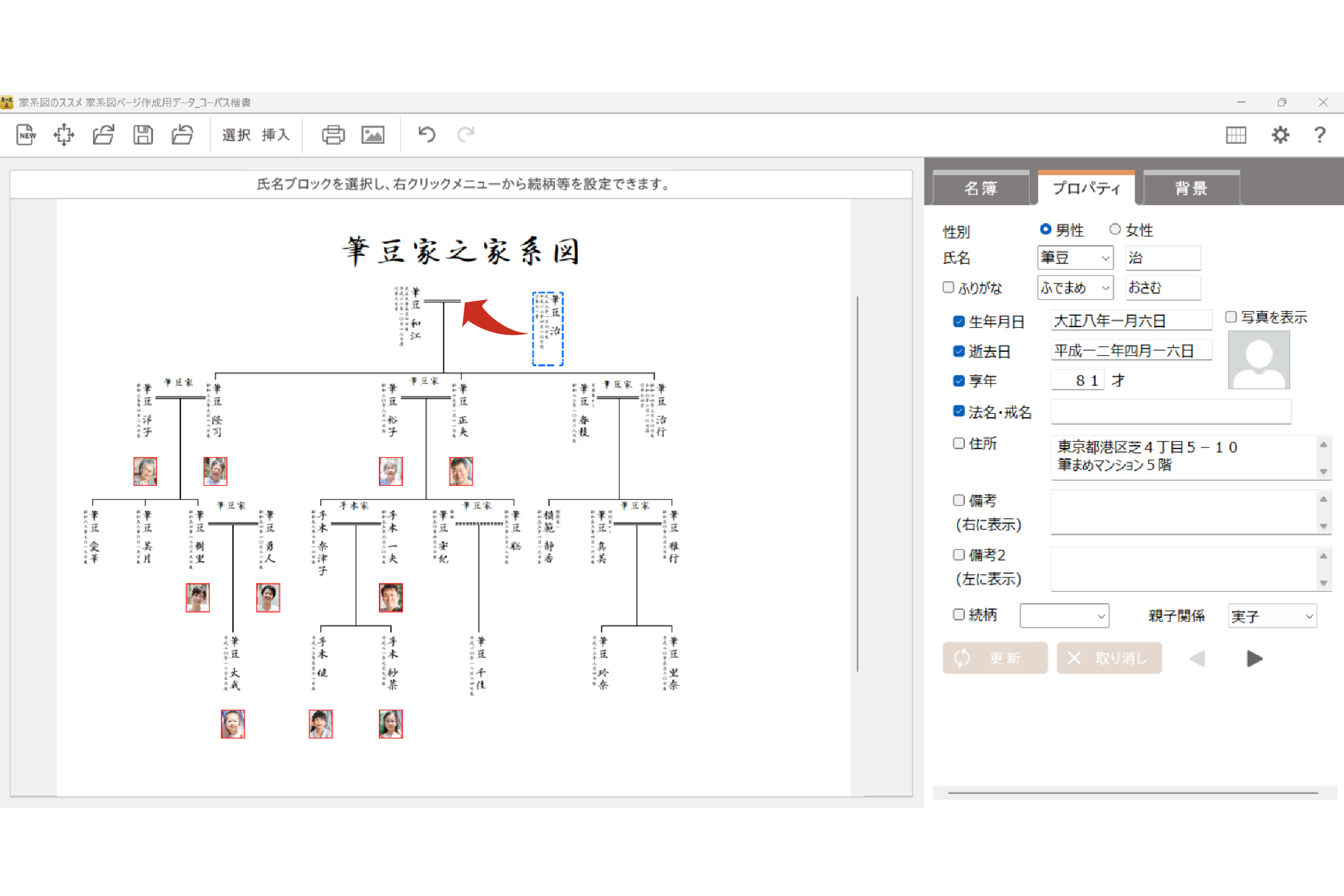The image size is (1344, 896).
Task: Switch to the 背景 tab
Action: 1191,188
